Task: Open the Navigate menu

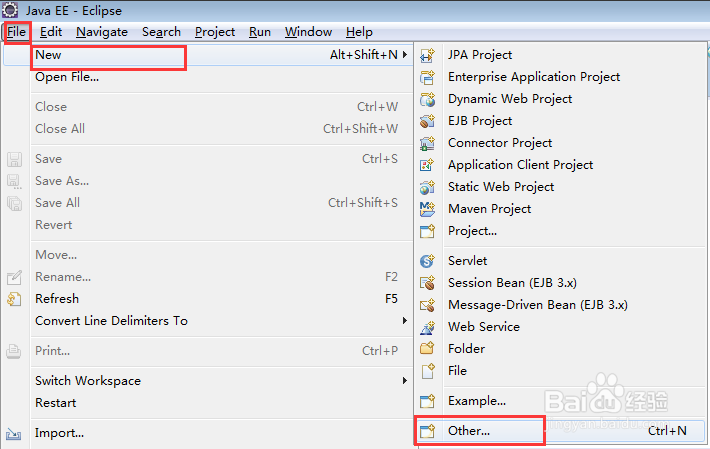Action: point(102,32)
